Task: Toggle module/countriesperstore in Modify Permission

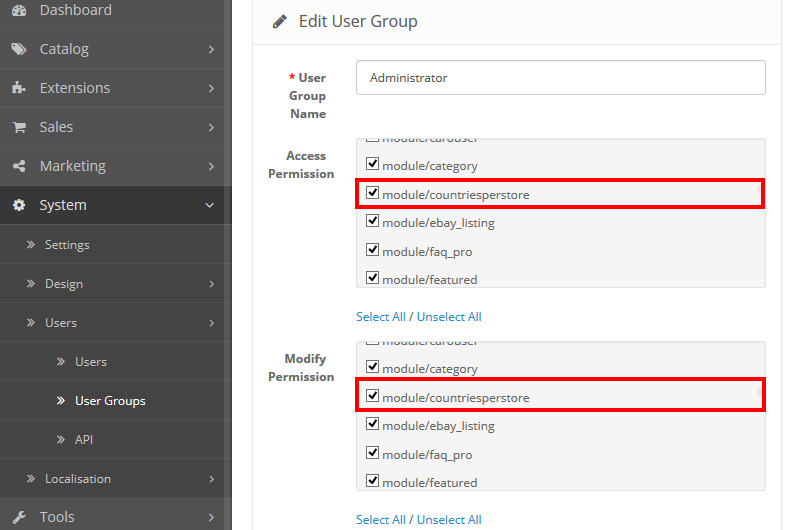Action: 373,396
